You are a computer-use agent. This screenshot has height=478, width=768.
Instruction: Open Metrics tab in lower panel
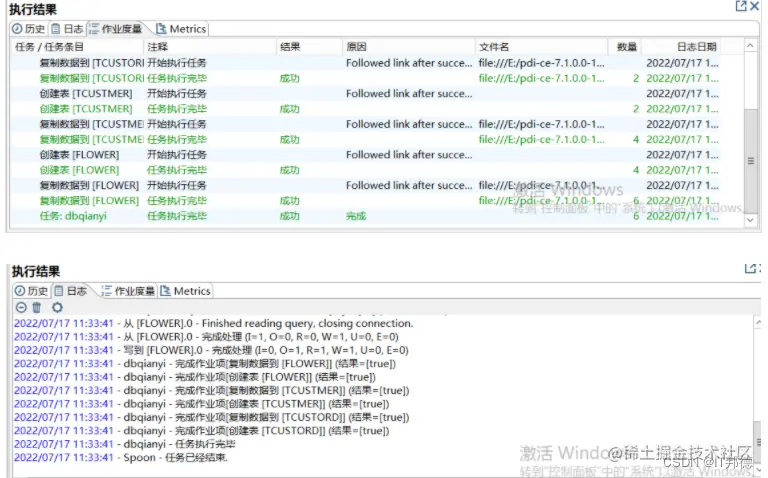[185, 291]
